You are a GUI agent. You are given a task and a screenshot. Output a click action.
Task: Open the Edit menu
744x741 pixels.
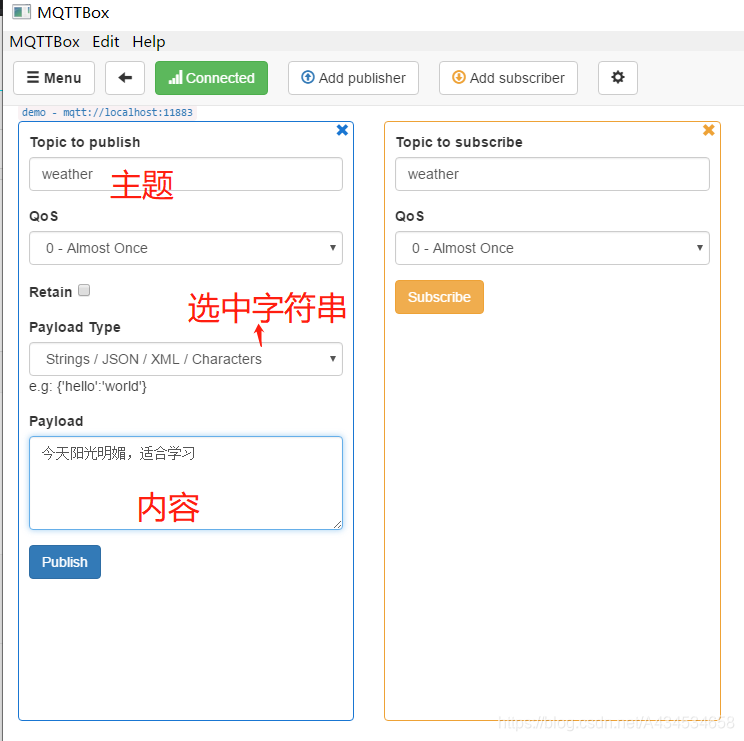point(105,42)
